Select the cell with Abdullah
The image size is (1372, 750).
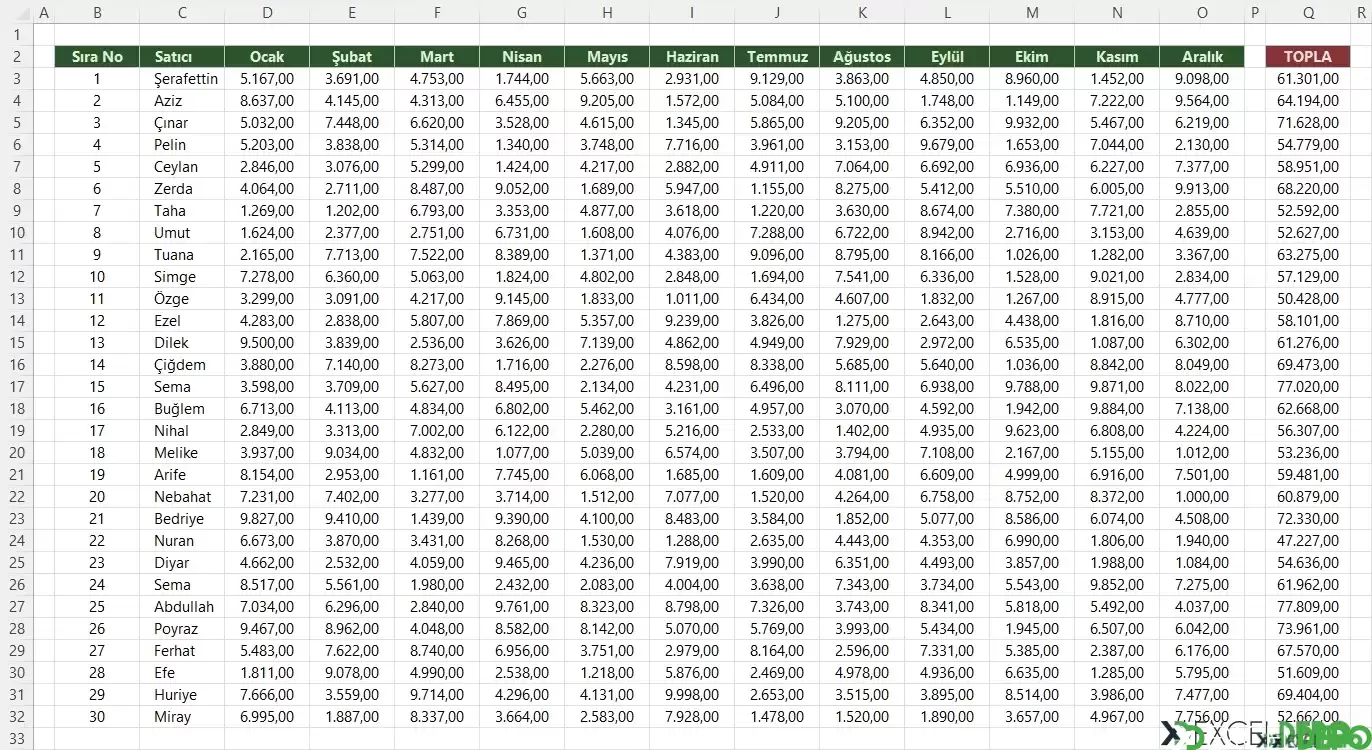click(182, 607)
